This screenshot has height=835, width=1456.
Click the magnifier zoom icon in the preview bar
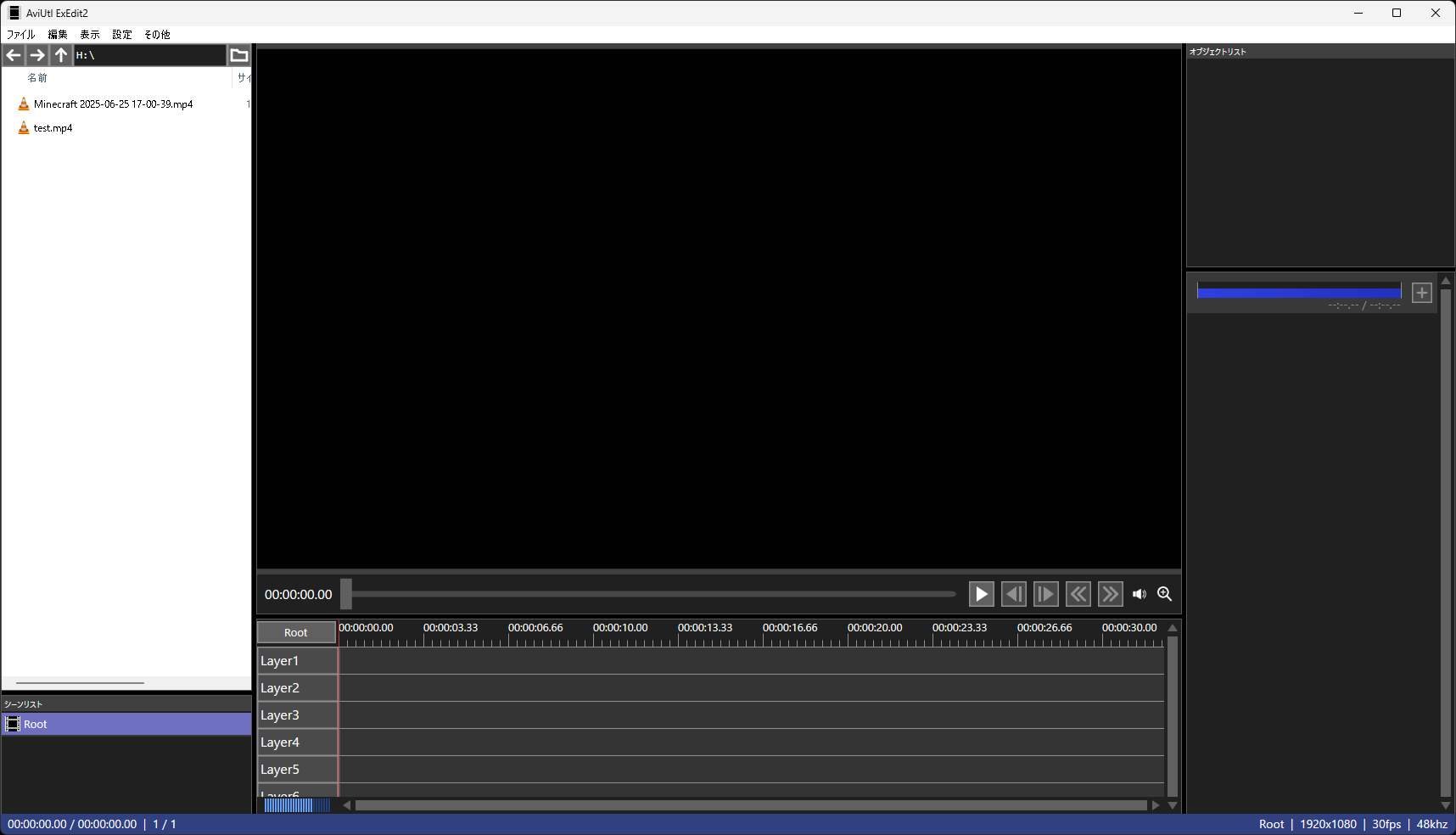pyautogui.click(x=1165, y=594)
